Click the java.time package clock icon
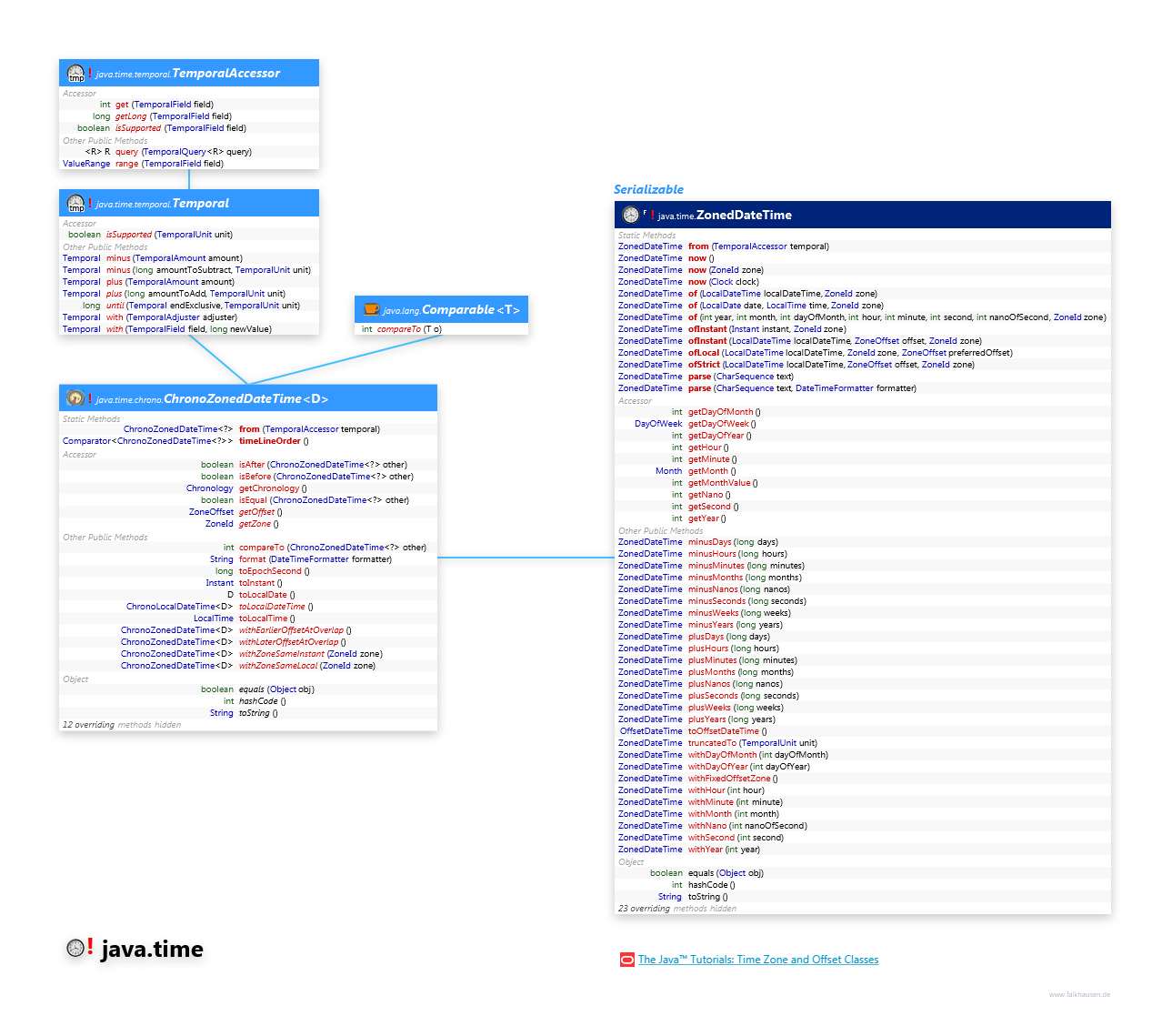 point(75,949)
